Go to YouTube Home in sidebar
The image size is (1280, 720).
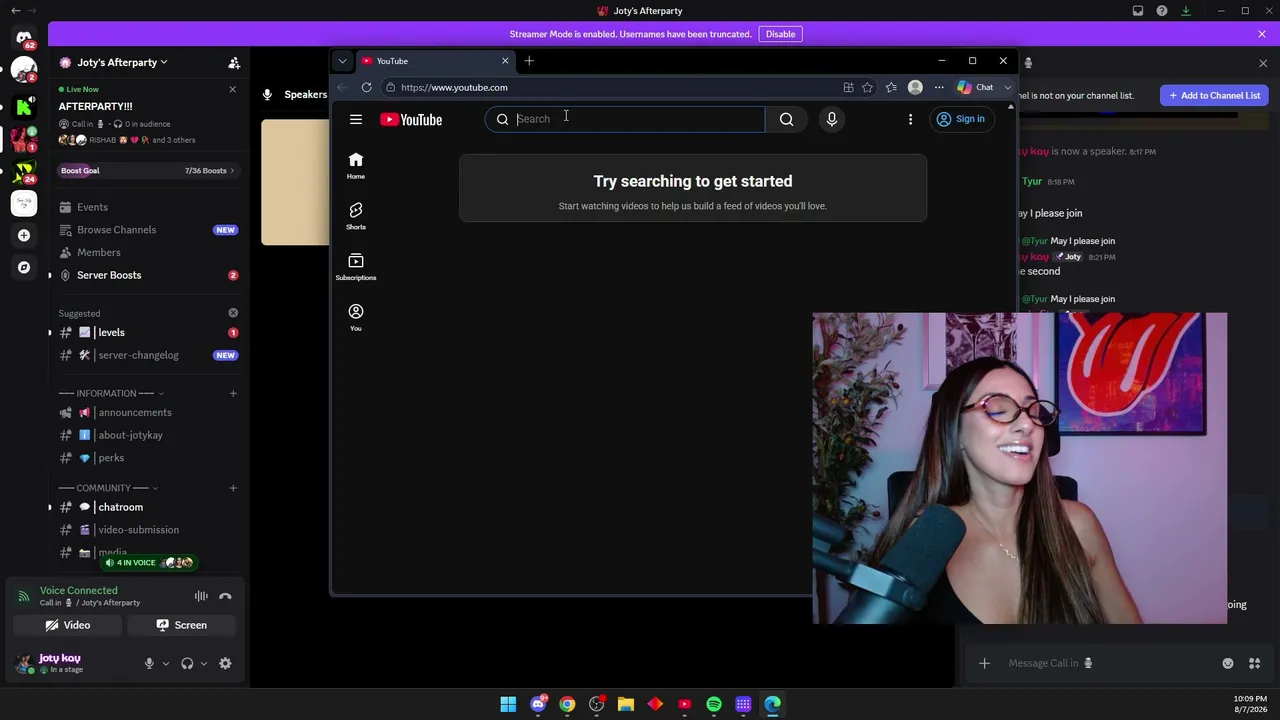pyautogui.click(x=356, y=165)
